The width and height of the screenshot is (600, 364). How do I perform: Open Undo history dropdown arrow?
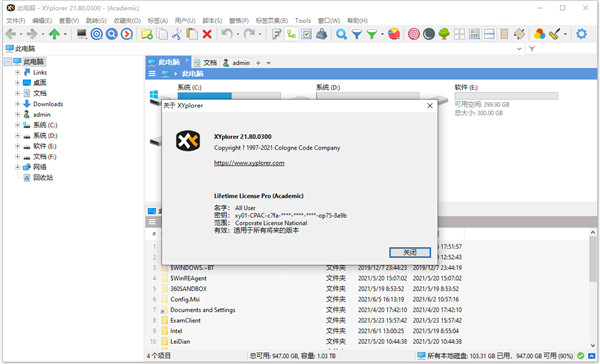(x=238, y=34)
